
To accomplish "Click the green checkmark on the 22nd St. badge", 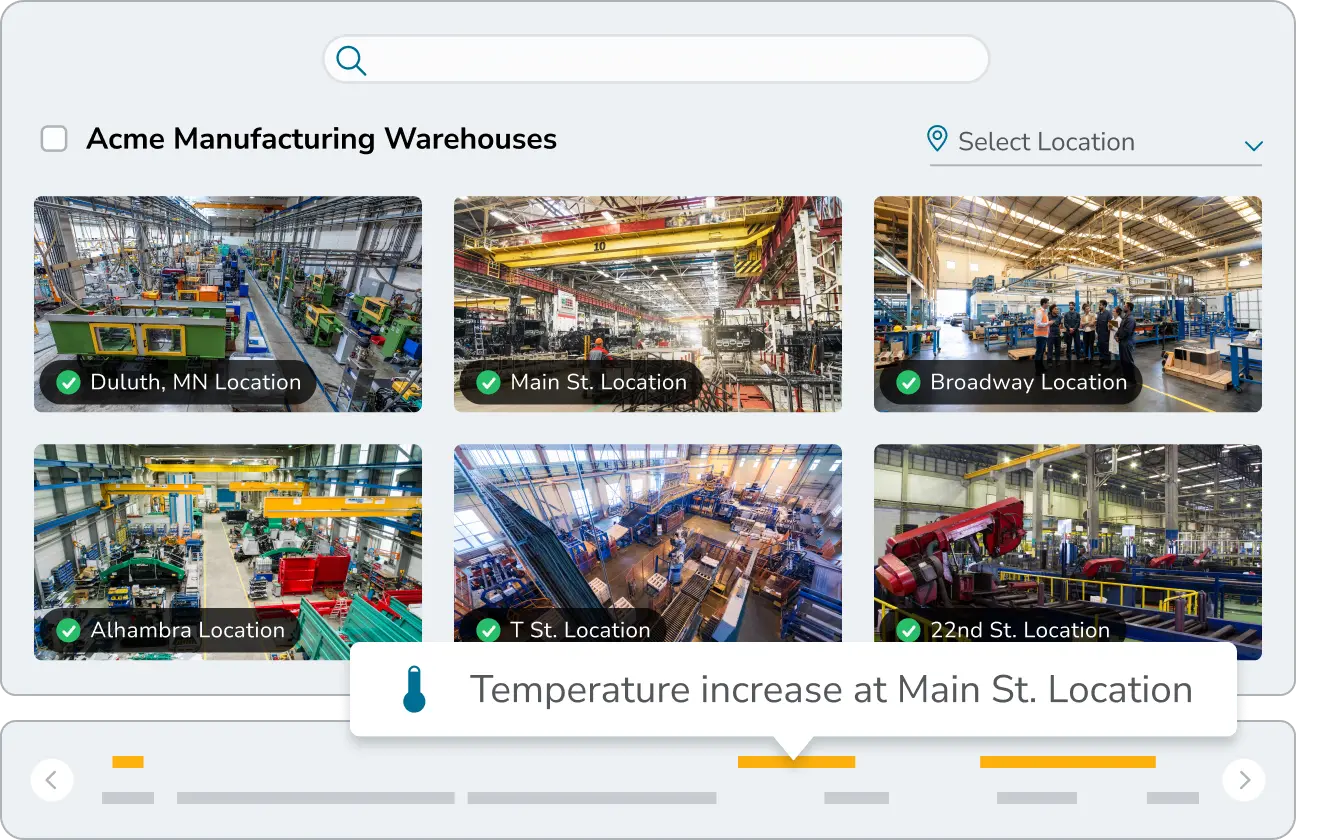I will [910, 630].
